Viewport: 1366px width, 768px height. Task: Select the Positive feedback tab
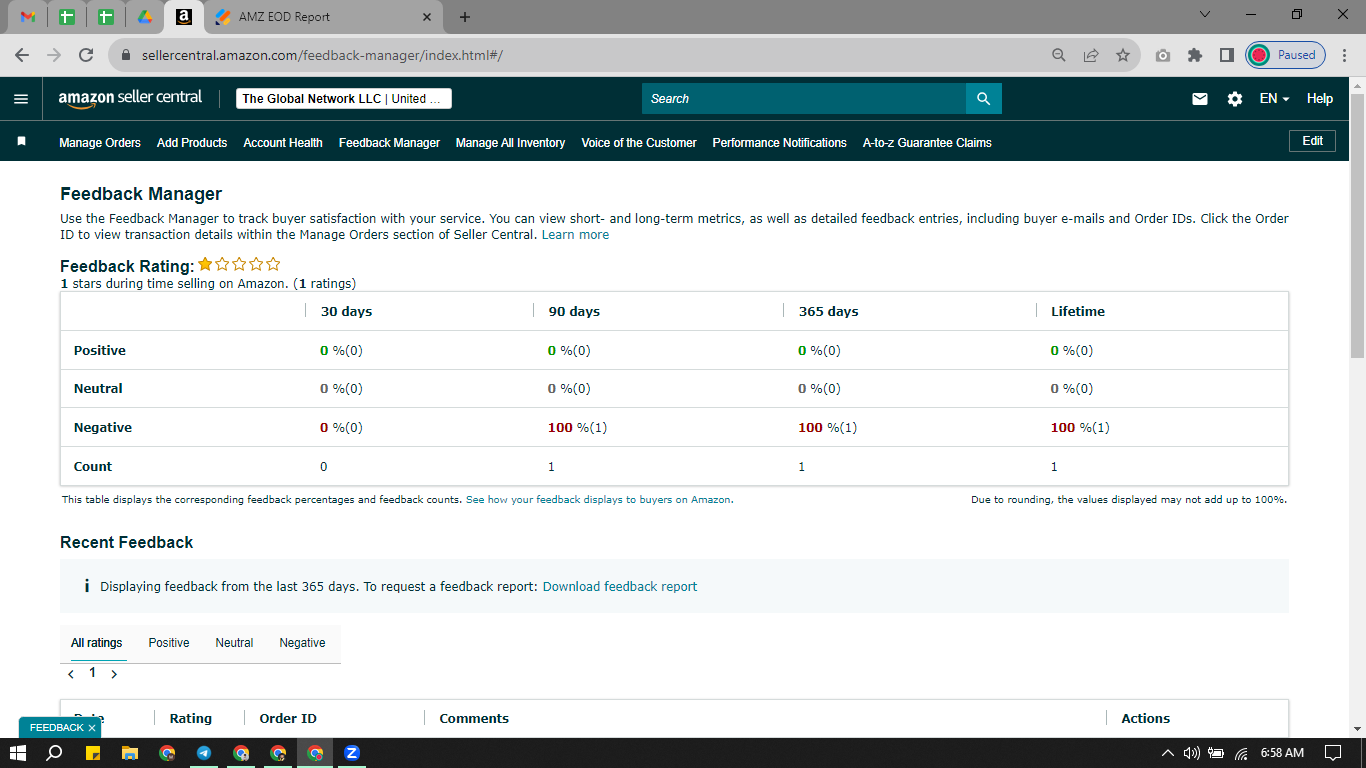point(169,643)
